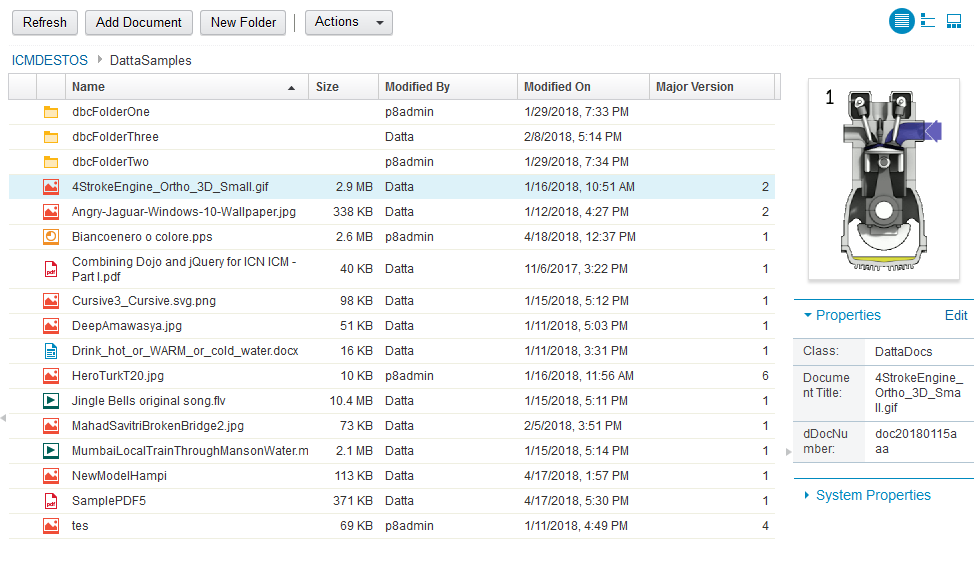Collapse the right preview pane arrow
976x568 pixels.
coord(789,452)
